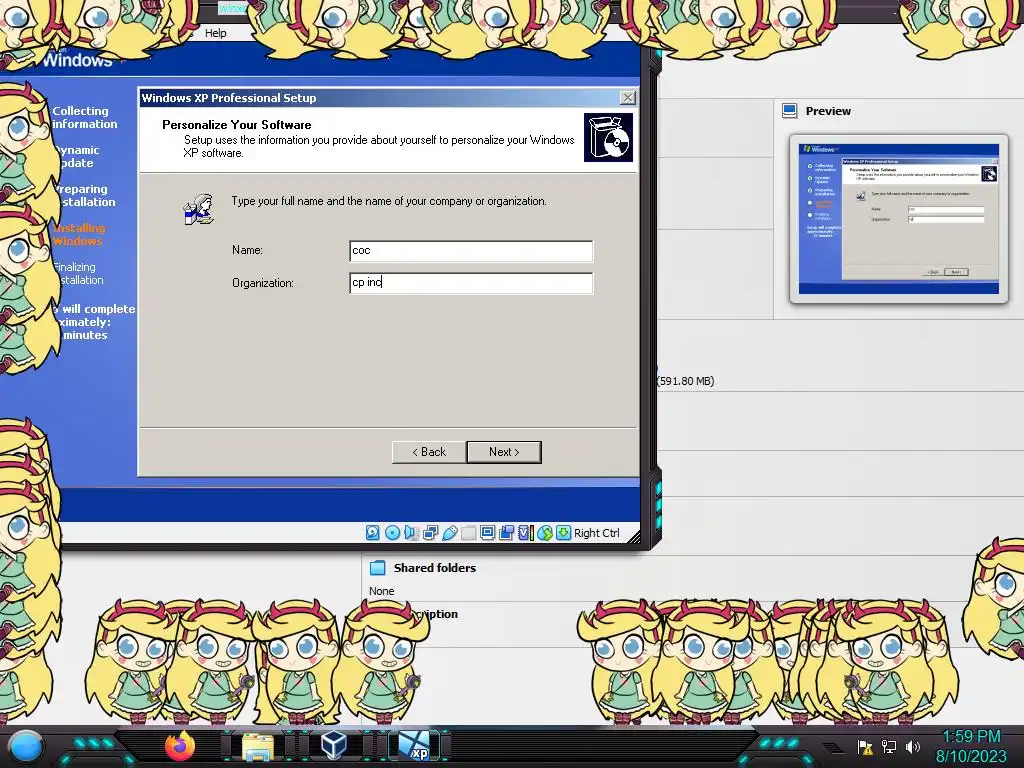
Task: Click the volume speaker tray icon
Action: tap(912, 746)
